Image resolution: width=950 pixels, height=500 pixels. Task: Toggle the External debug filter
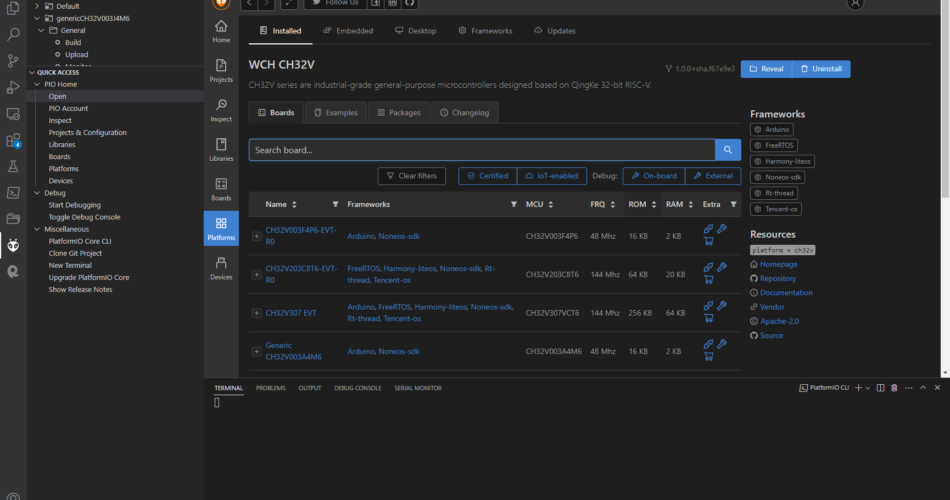713,176
